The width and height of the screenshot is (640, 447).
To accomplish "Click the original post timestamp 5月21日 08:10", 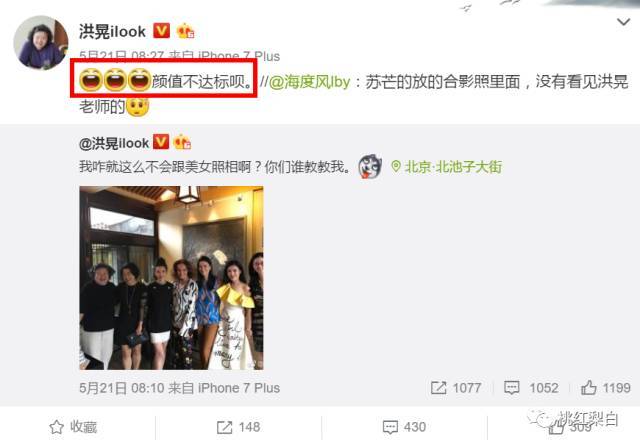I will [122, 388].
